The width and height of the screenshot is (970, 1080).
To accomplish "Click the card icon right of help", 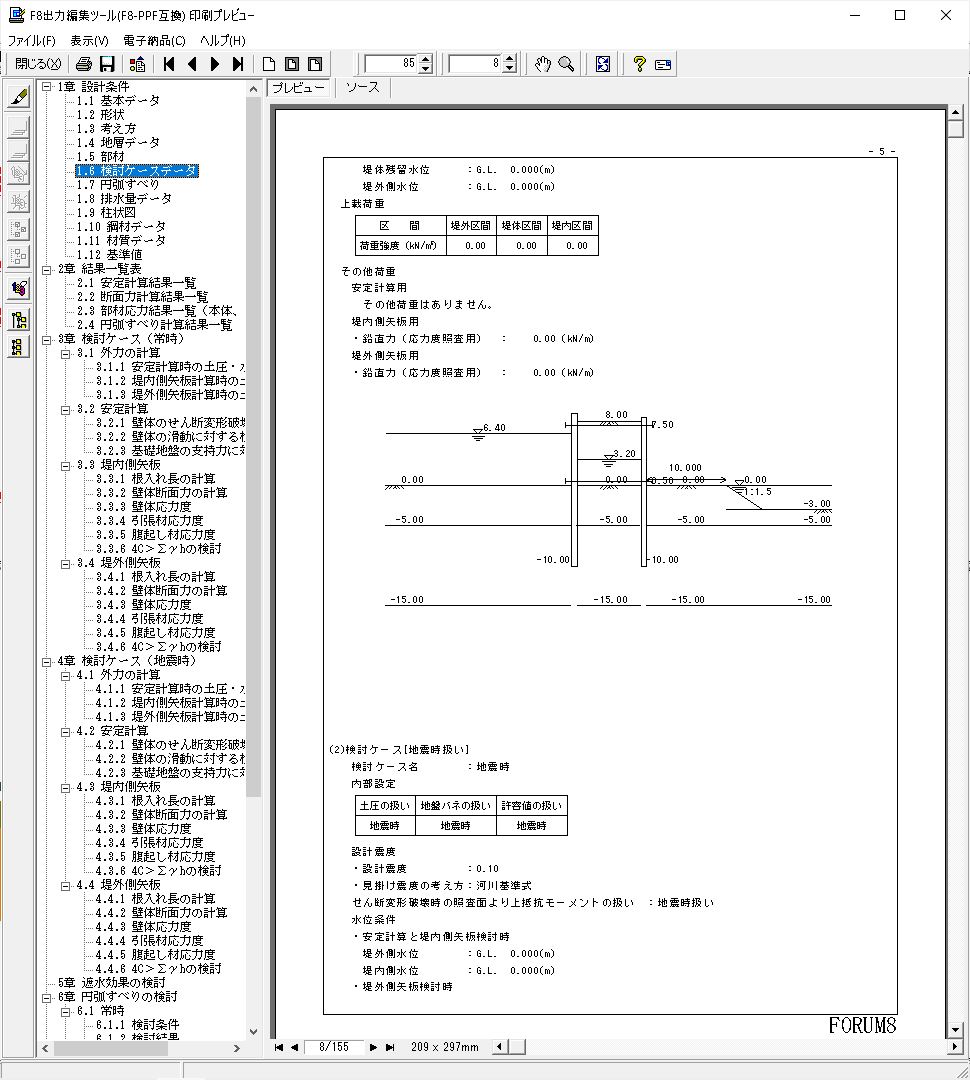I will pyautogui.click(x=663, y=64).
